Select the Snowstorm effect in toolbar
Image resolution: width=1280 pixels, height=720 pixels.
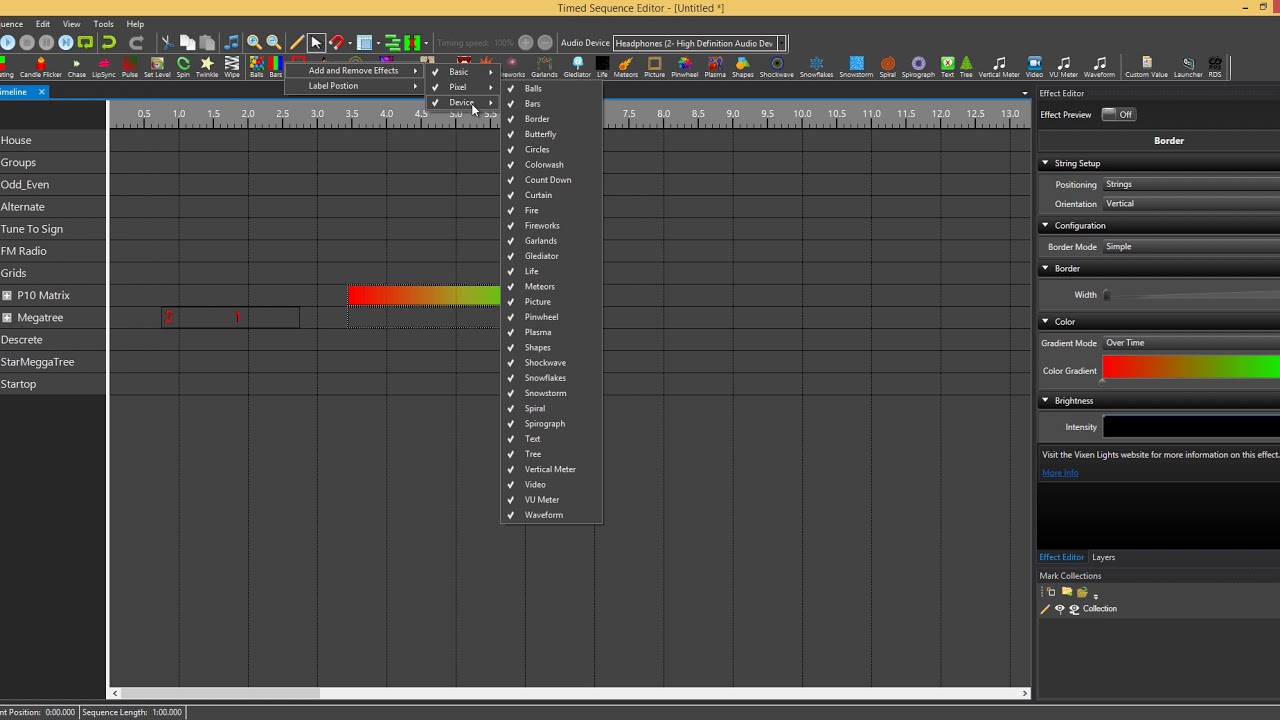pyautogui.click(x=856, y=67)
